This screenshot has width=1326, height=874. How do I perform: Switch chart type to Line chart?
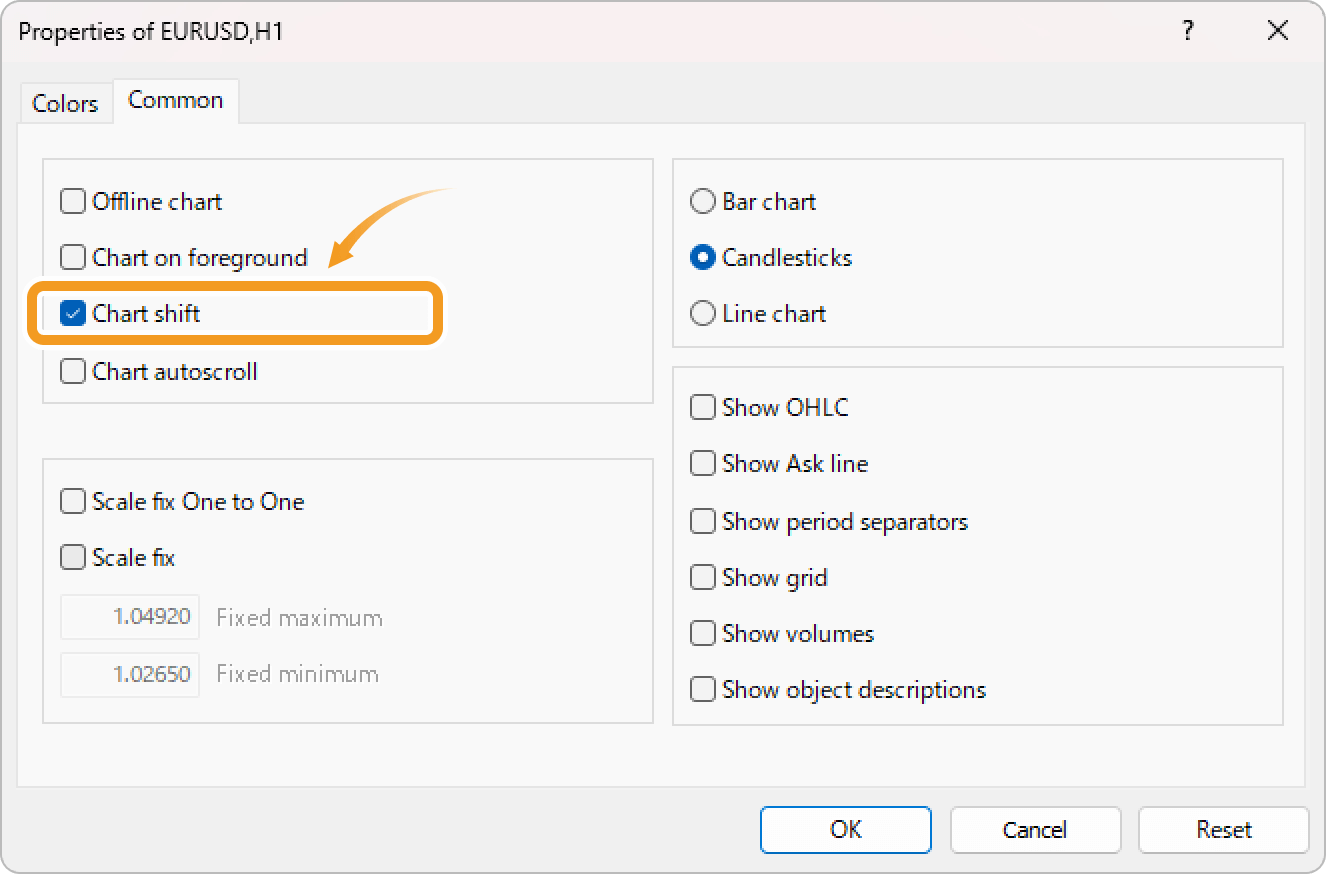703,313
